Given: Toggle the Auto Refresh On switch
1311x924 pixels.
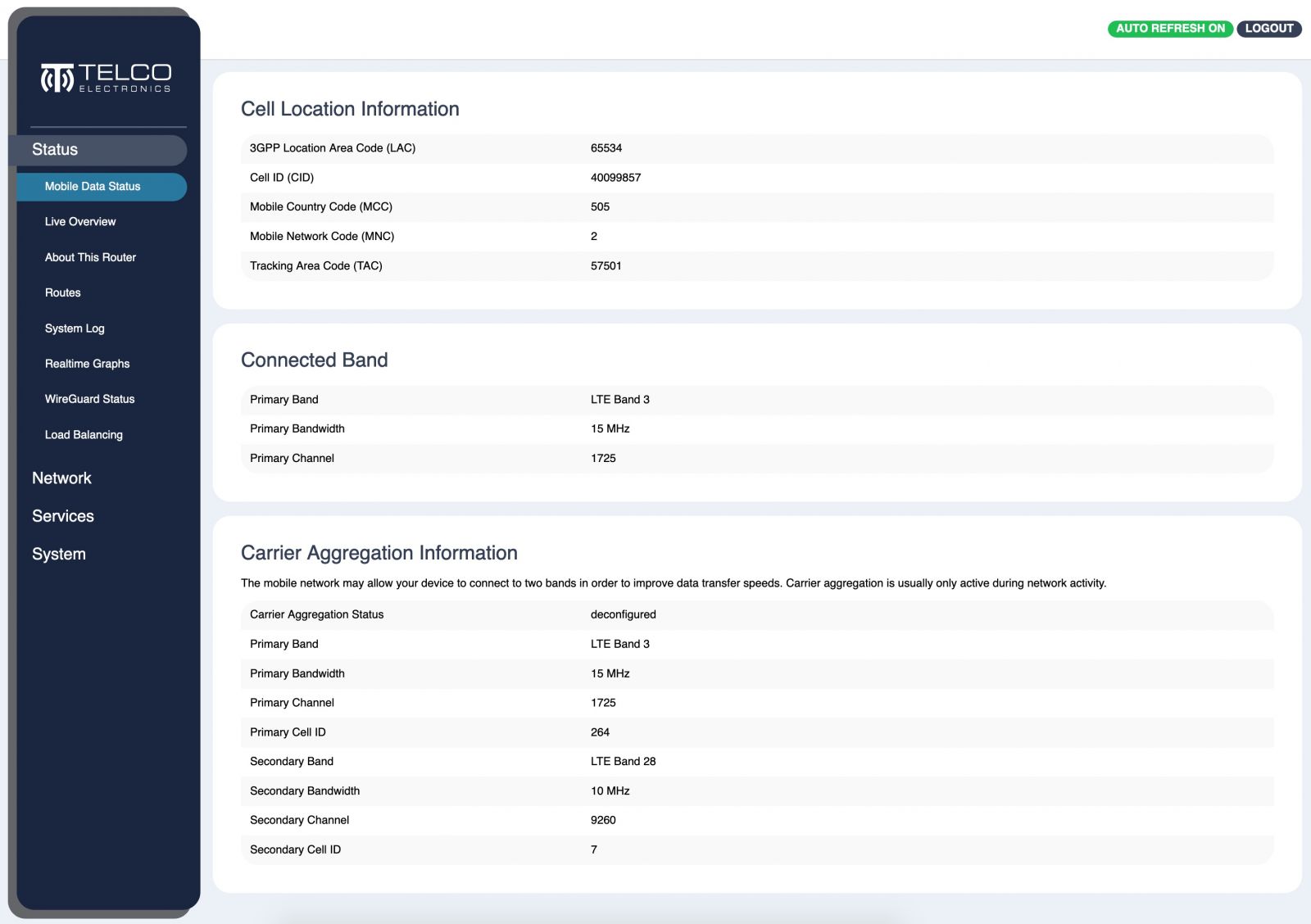Looking at the screenshot, I should [x=1169, y=29].
